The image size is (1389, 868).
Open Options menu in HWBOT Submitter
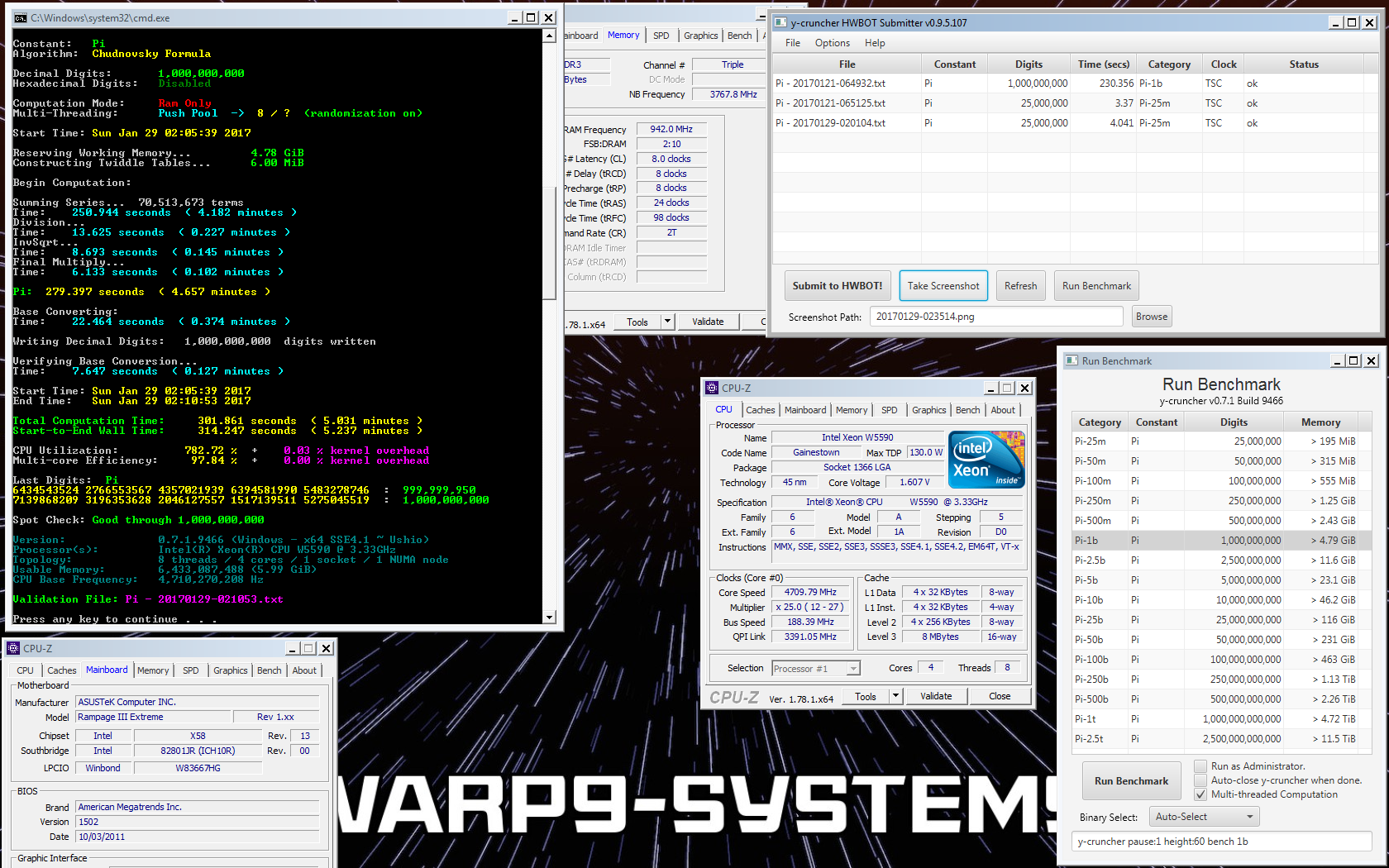833,43
